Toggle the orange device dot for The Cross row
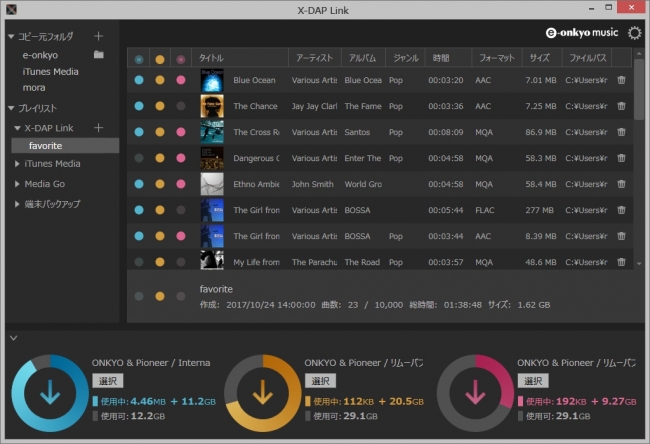The width and height of the screenshot is (650, 444). tap(159, 132)
